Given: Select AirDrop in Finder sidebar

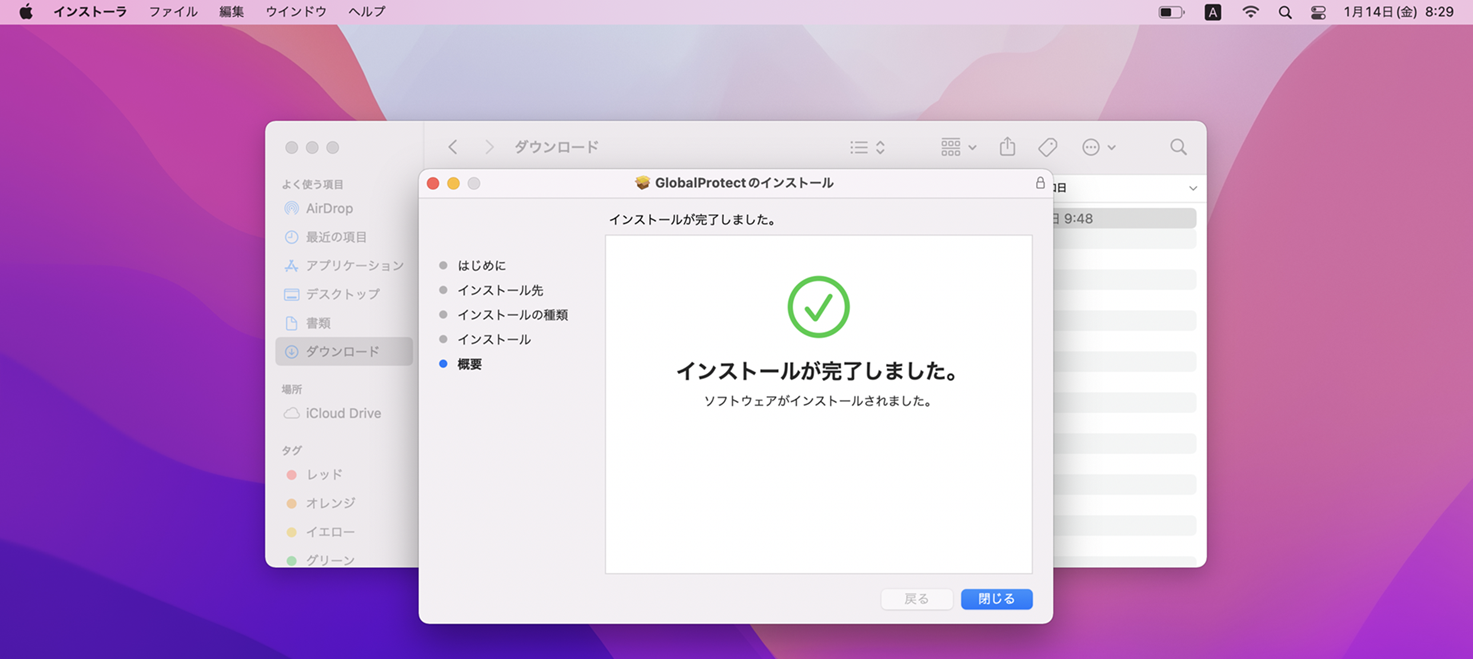Looking at the screenshot, I should [344, 209].
